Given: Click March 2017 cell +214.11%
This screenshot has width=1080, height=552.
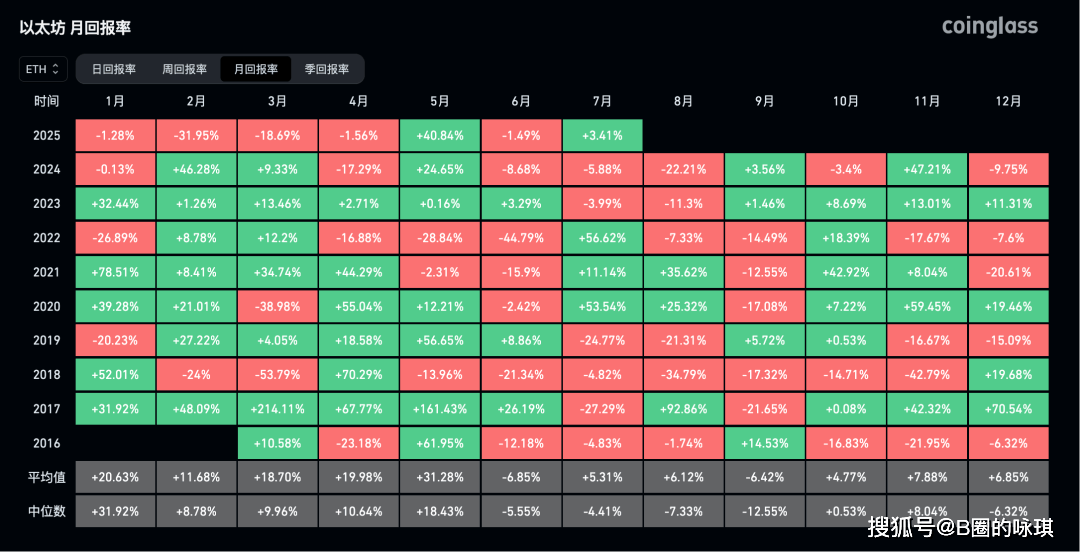Looking at the screenshot, I should 278,409.
